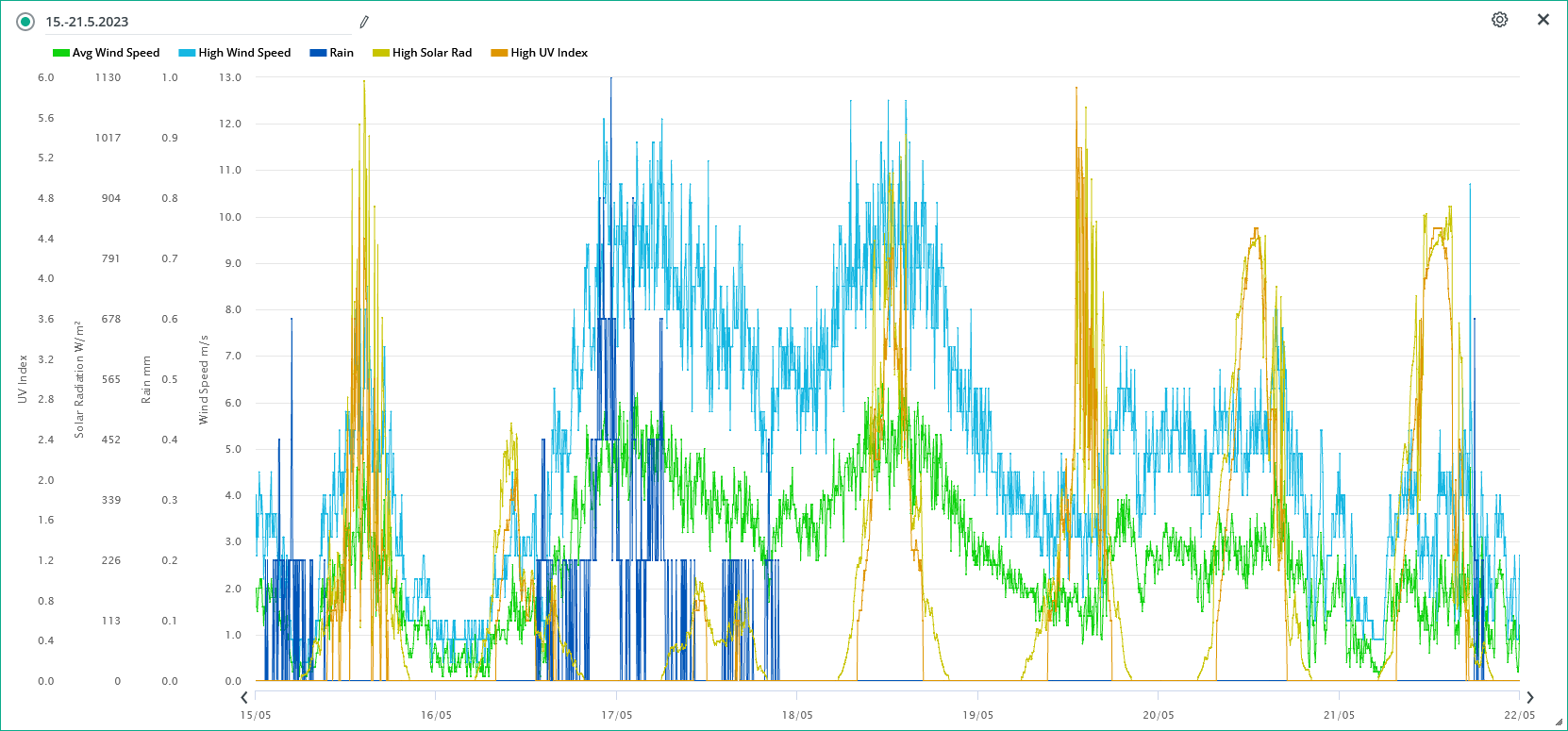Screen dimensions: 1568x731
Task: Close the chart panel with the X
Action: [1543, 20]
